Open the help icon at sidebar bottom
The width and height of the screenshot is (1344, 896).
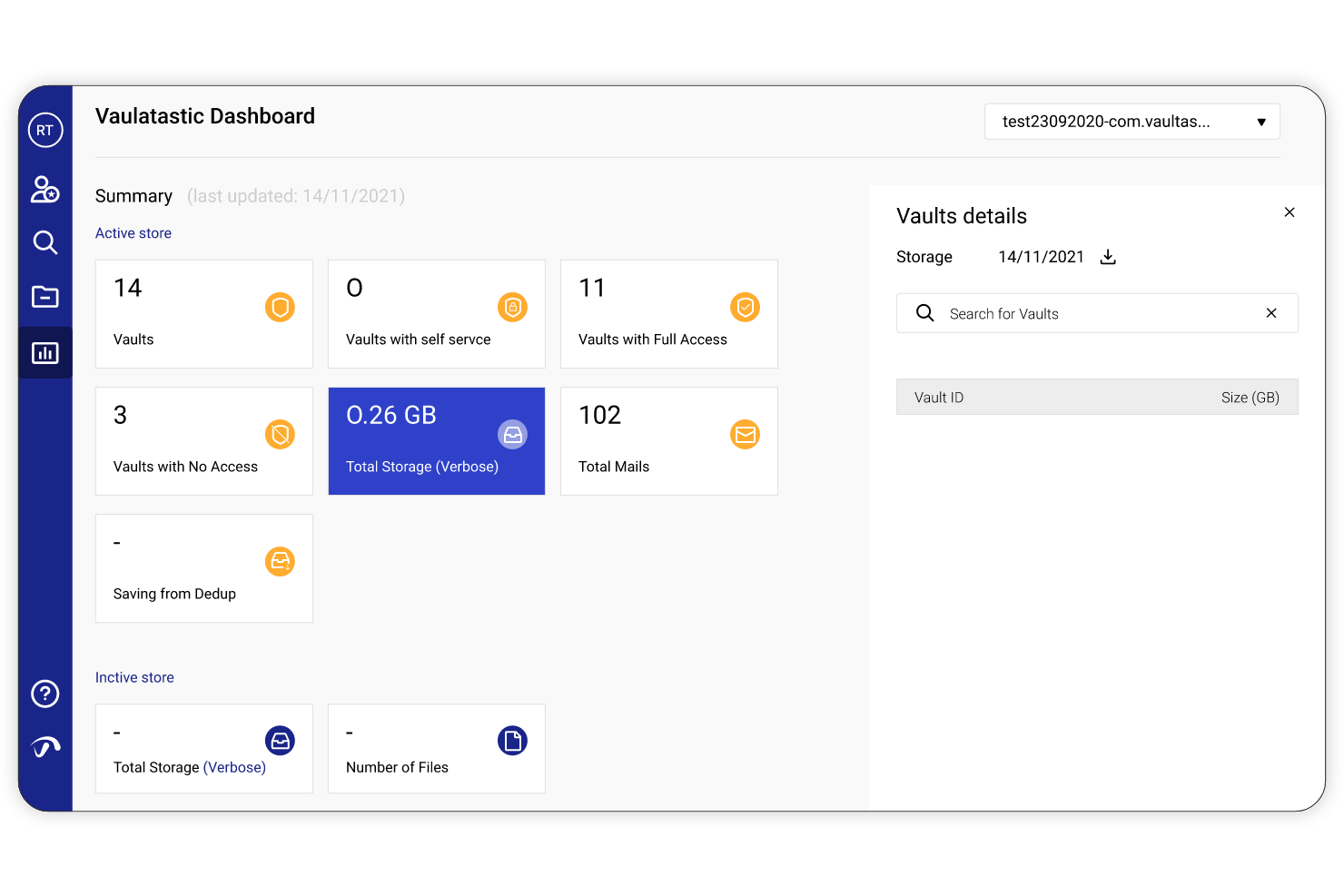[x=44, y=694]
